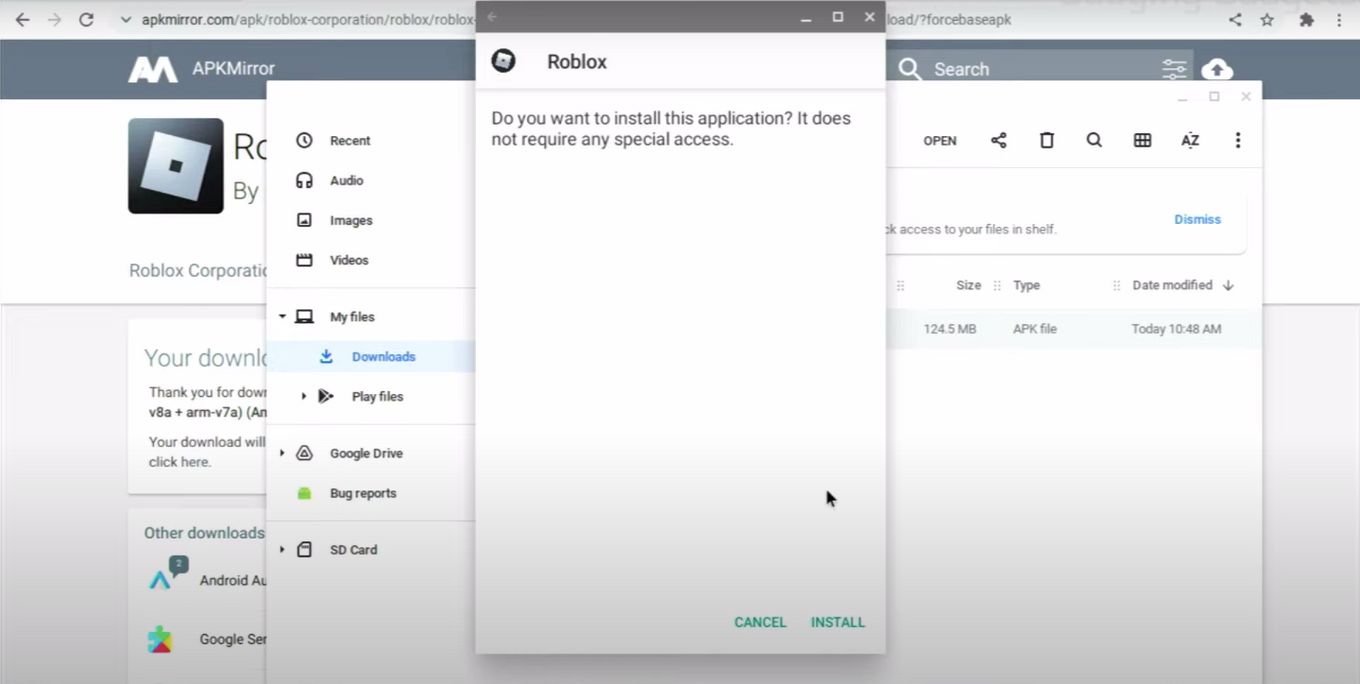The width and height of the screenshot is (1360, 684).
Task: Delete the selected APK file
Action: (1046, 140)
